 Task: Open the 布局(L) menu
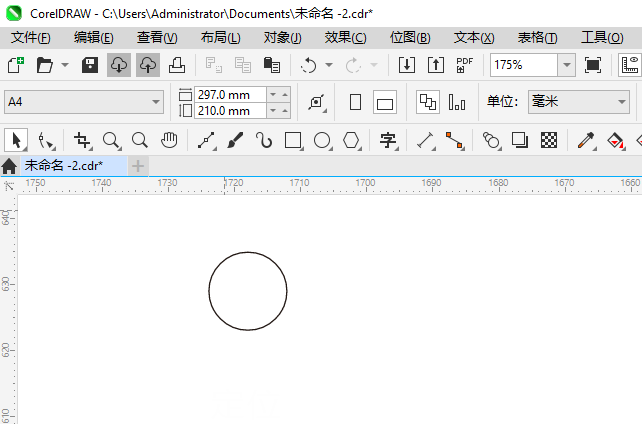(221, 38)
